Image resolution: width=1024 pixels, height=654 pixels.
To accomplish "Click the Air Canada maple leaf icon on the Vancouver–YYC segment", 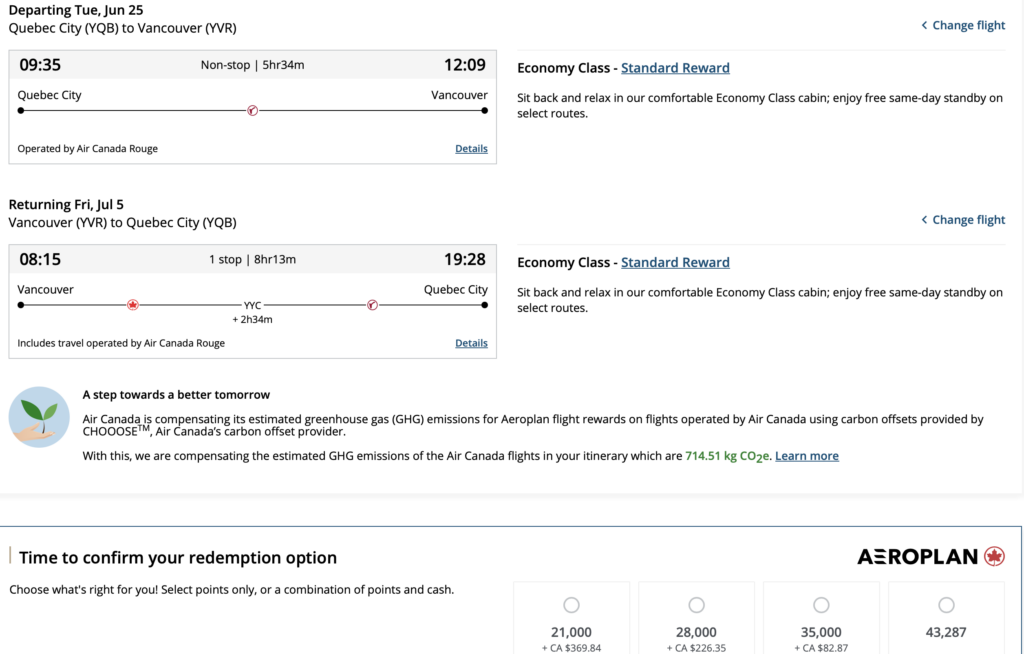I will pos(133,305).
